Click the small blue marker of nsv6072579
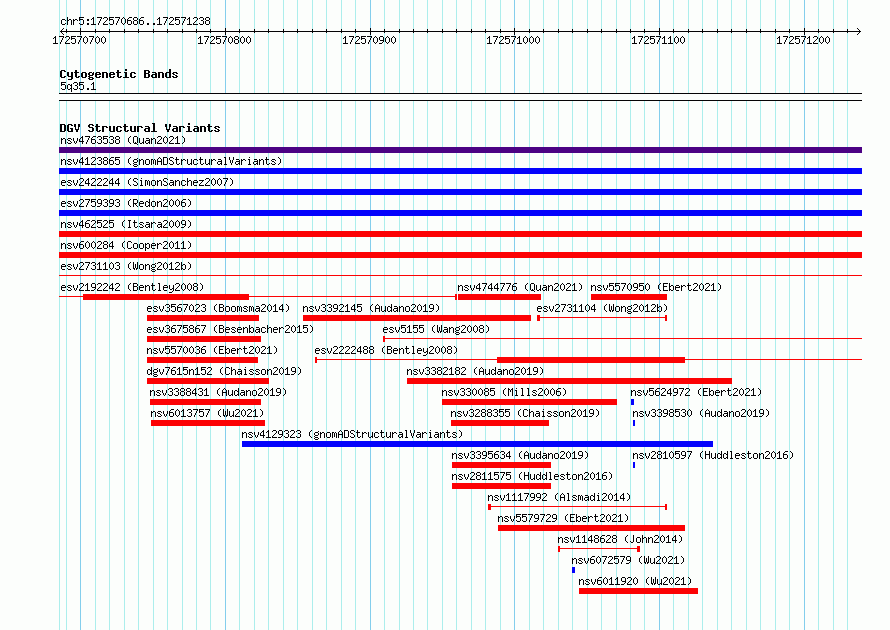The image size is (890, 630). tap(573, 570)
